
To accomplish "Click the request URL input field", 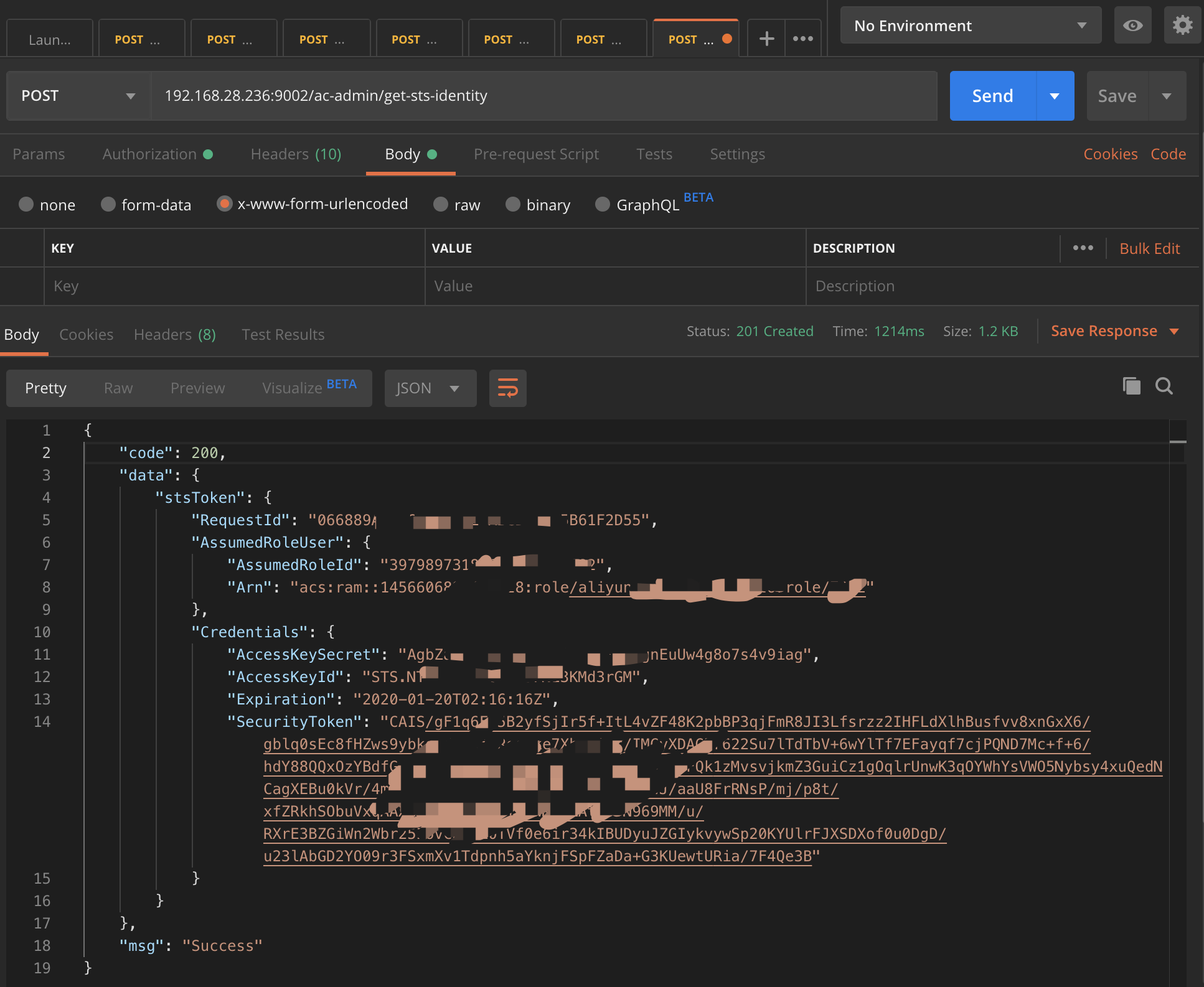I will (x=543, y=96).
